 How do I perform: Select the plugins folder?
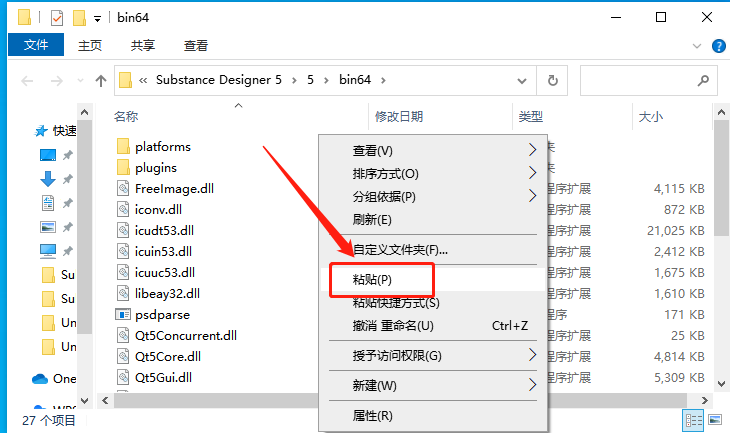point(156,168)
